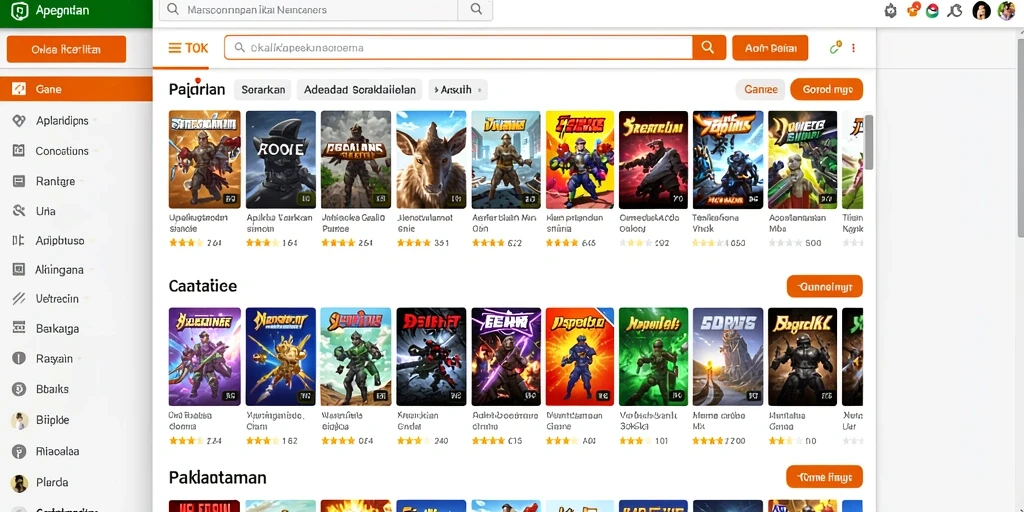Click the orange button beside Paklaotaman heading
1024x512 pixels.
(824, 477)
